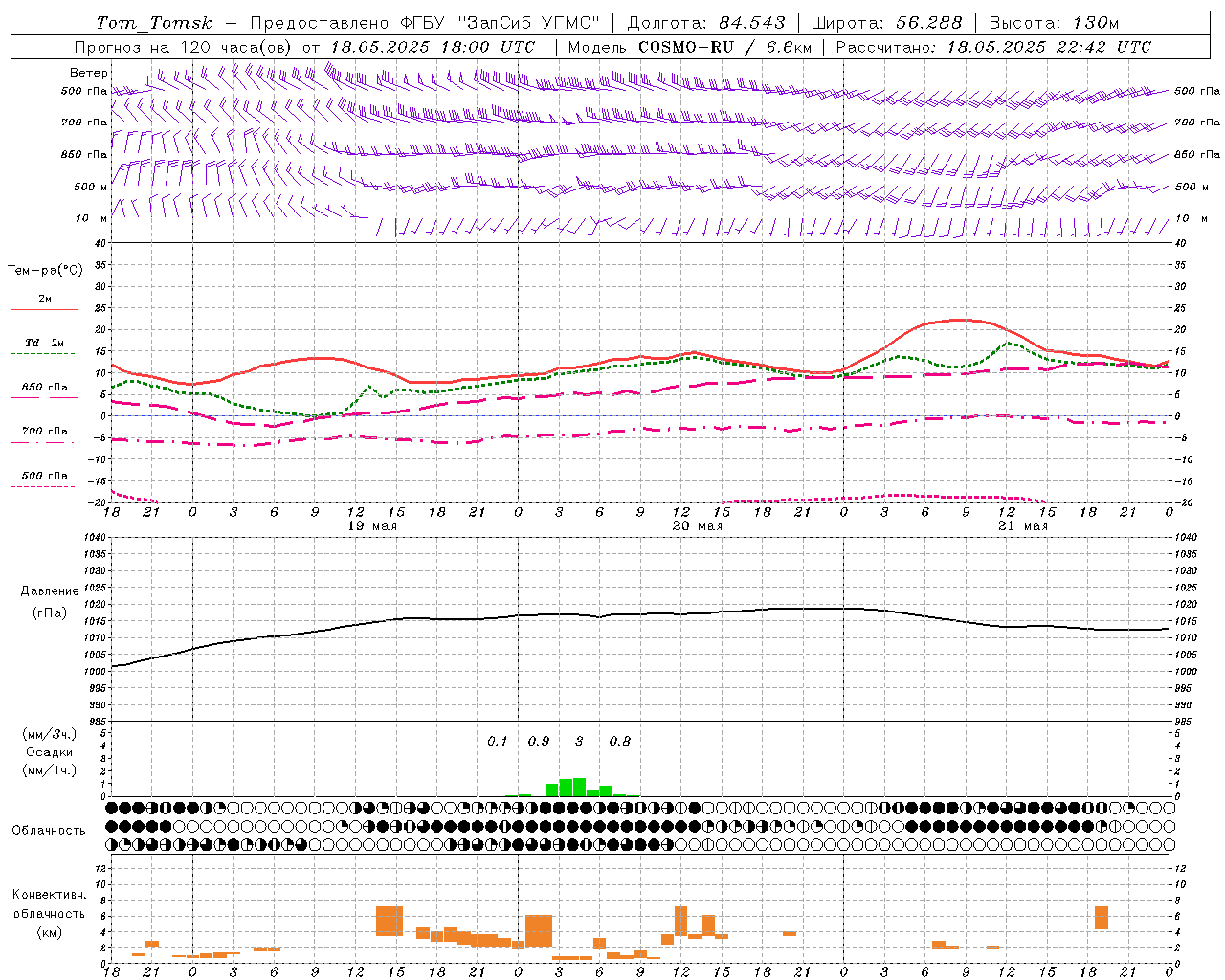Click the elevation value 130м

pyautogui.click(x=1096, y=23)
